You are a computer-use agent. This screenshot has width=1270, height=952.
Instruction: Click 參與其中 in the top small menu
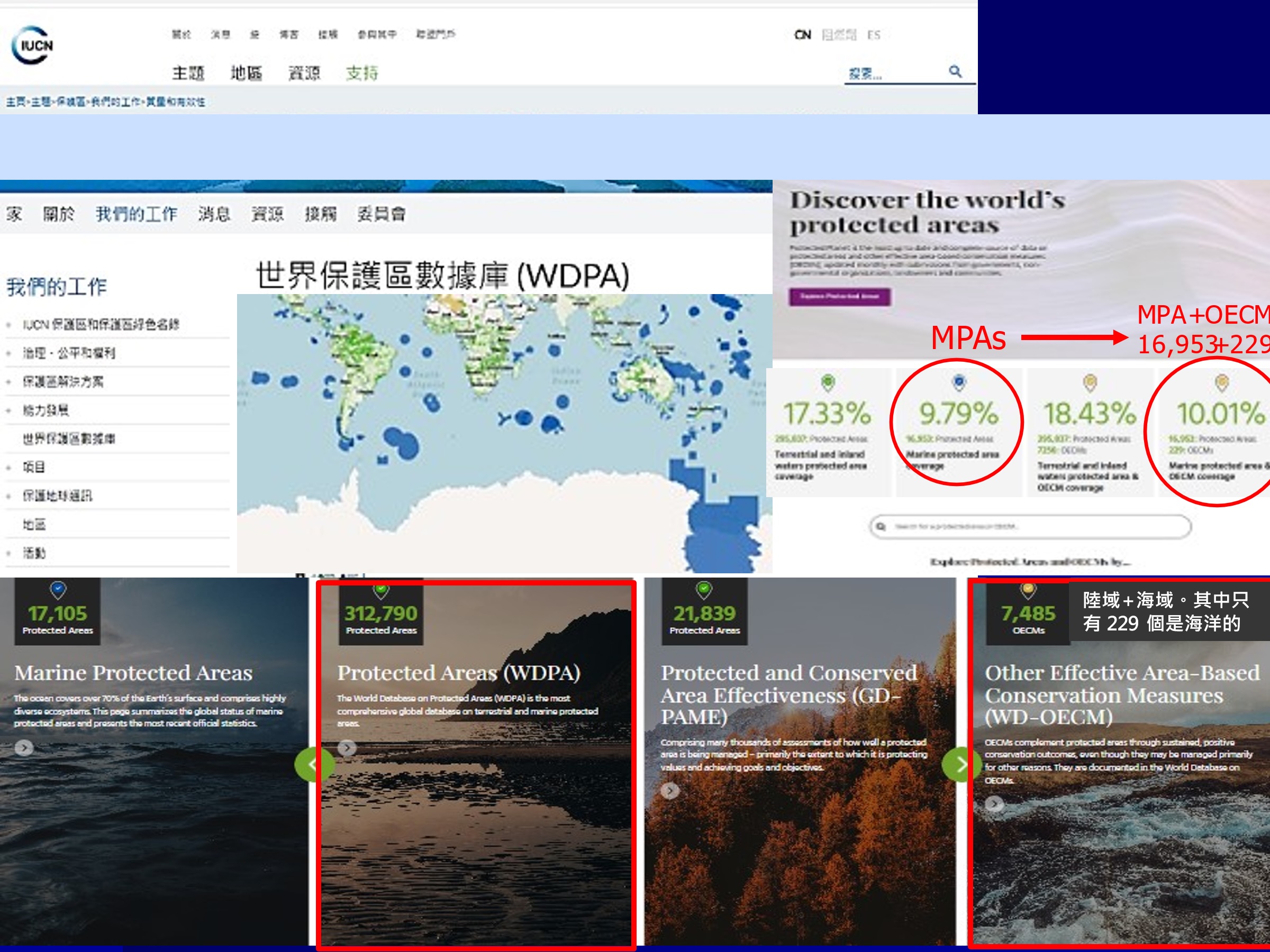(377, 34)
